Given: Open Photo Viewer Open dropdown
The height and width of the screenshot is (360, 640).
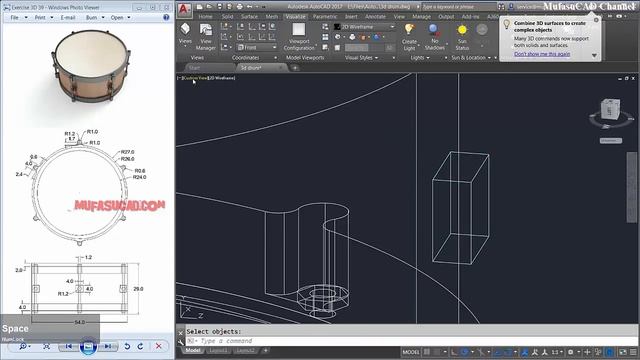Looking at the screenshot, I should pos(120,18).
